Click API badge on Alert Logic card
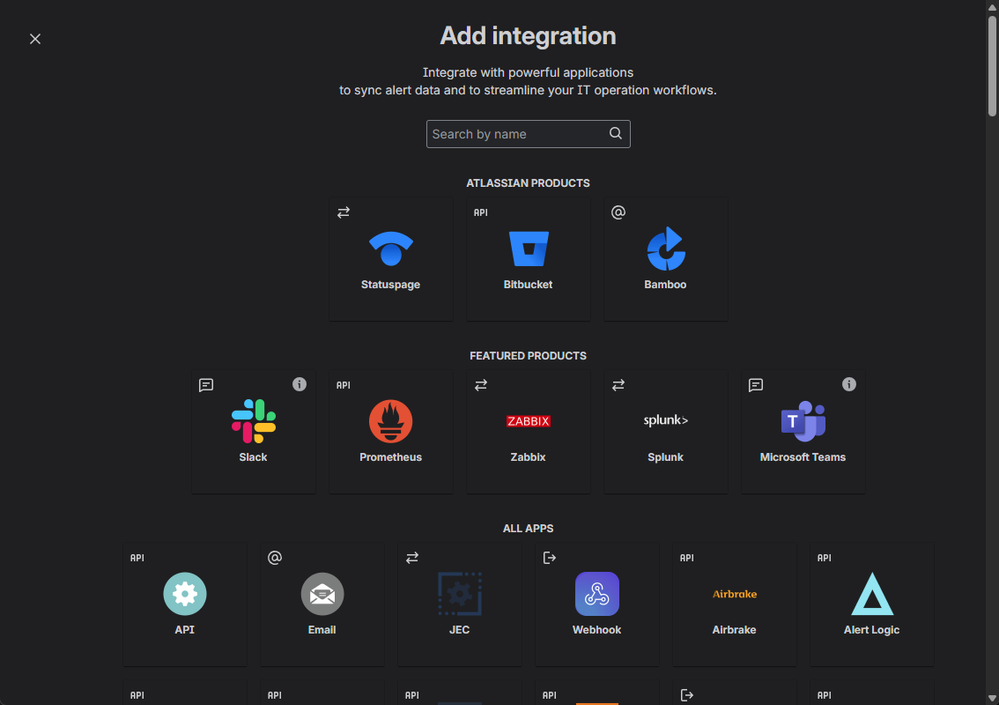The image size is (999, 705). pyautogui.click(x=824, y=557)
